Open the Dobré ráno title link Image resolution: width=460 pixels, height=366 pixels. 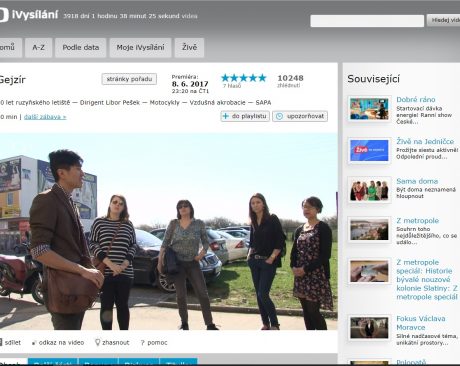pos(416,99)
